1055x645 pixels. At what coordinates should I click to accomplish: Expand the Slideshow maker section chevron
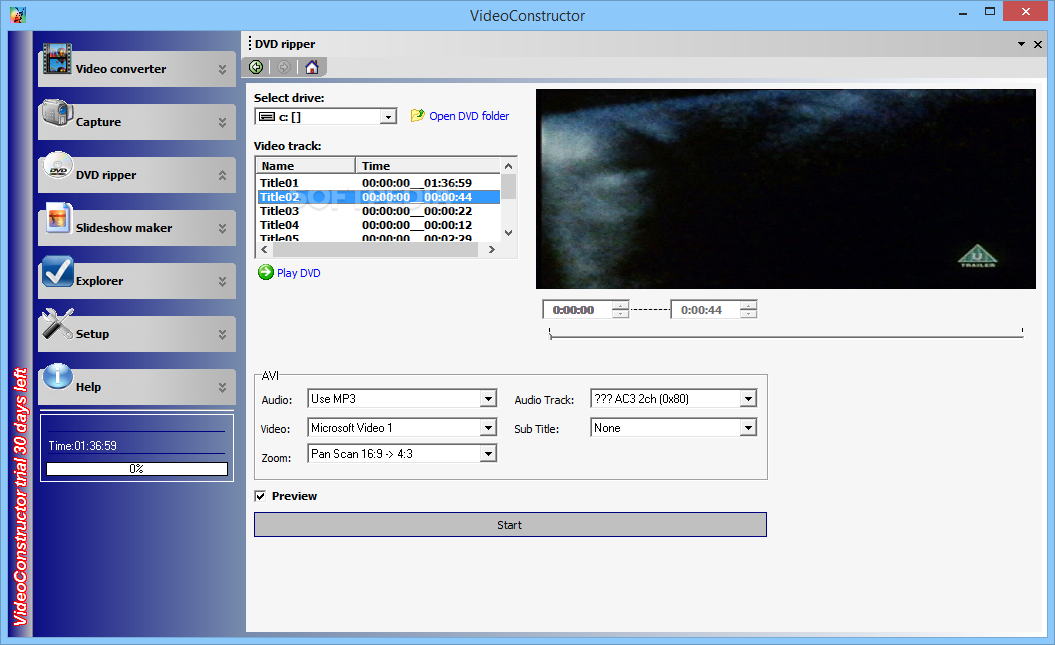pos(222,228)
